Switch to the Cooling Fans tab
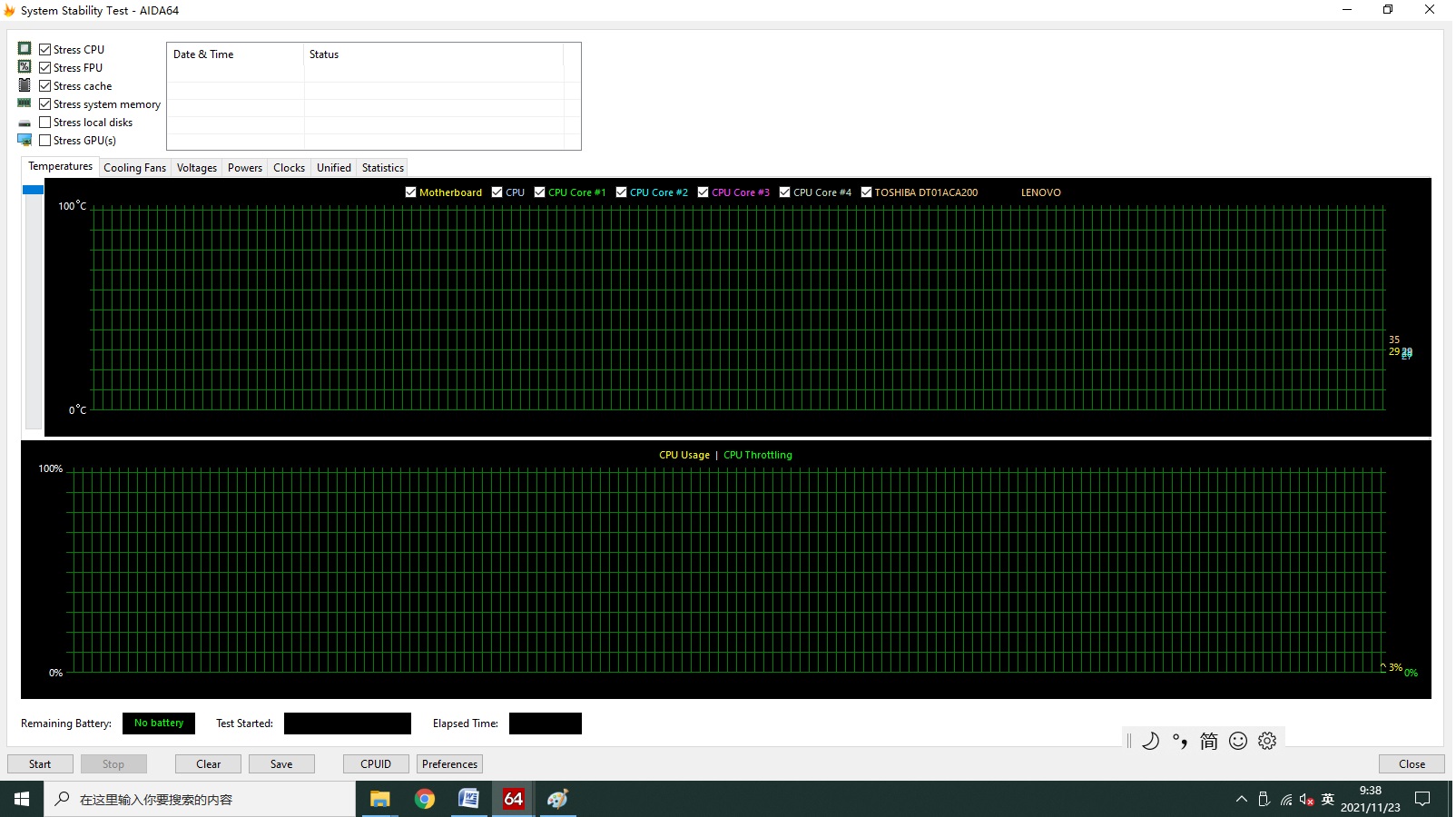Screen dimensions: 1456x817 134,168
